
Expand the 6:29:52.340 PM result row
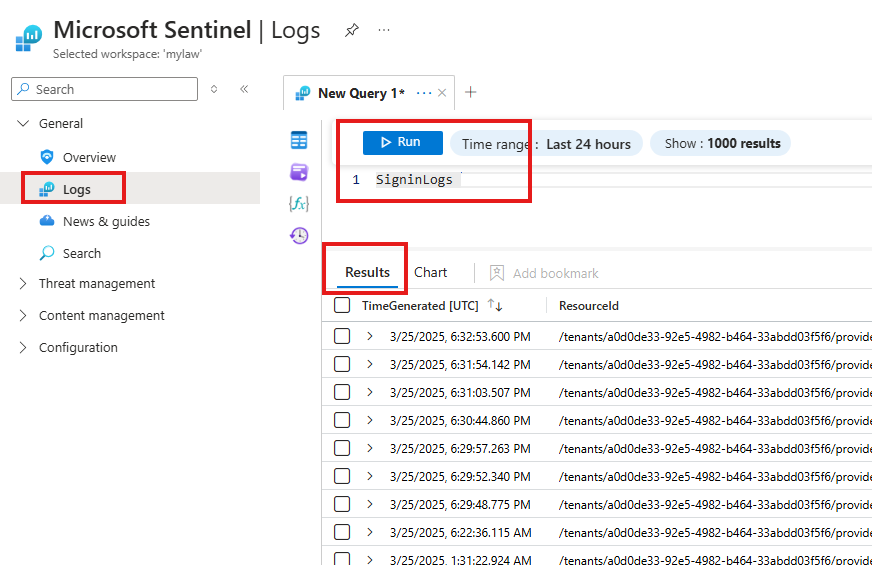(x=370, y=476)
